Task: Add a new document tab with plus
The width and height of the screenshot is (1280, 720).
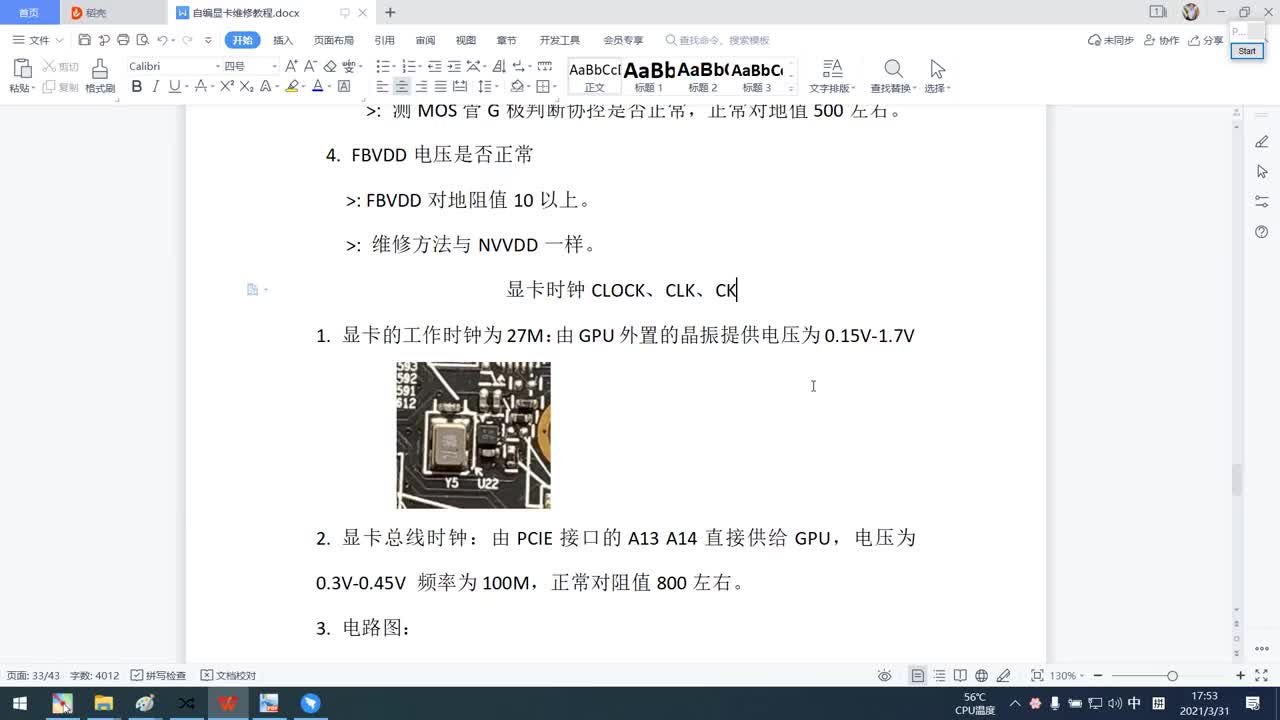Action: coord(390,12)
